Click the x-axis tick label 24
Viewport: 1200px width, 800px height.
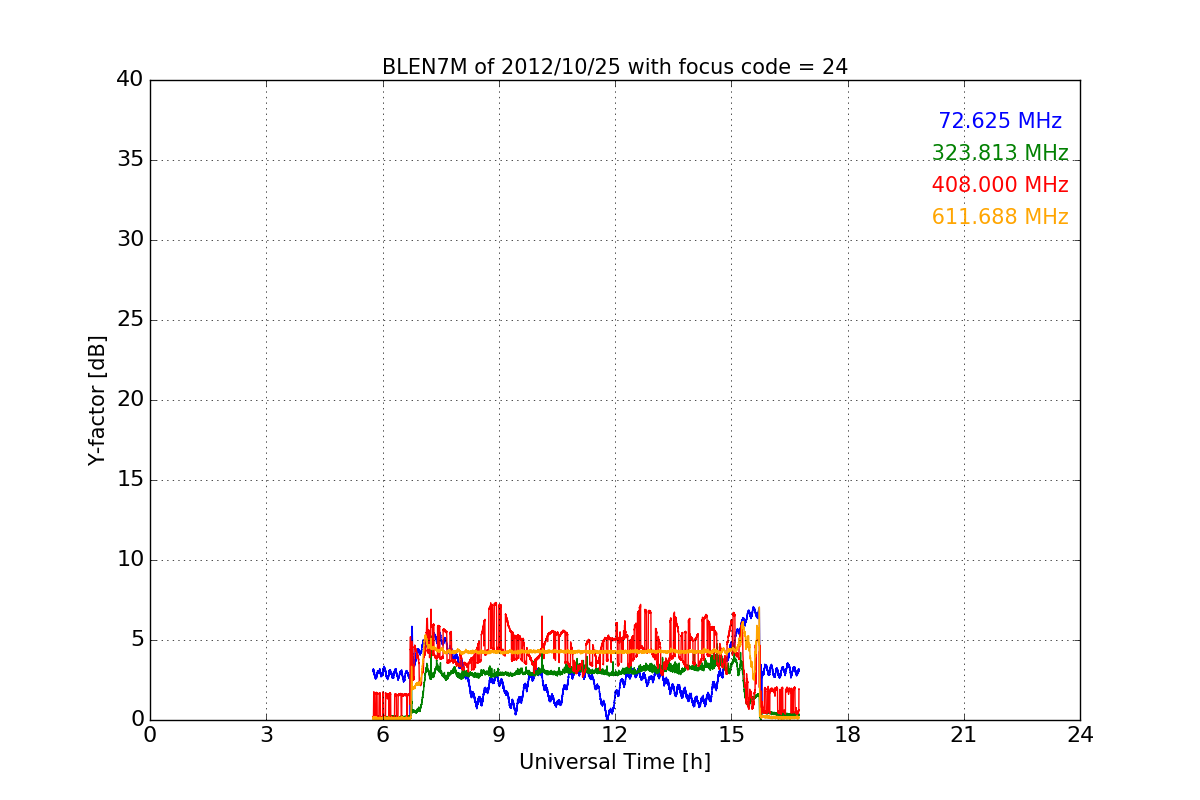click(x=1080, y=735)
